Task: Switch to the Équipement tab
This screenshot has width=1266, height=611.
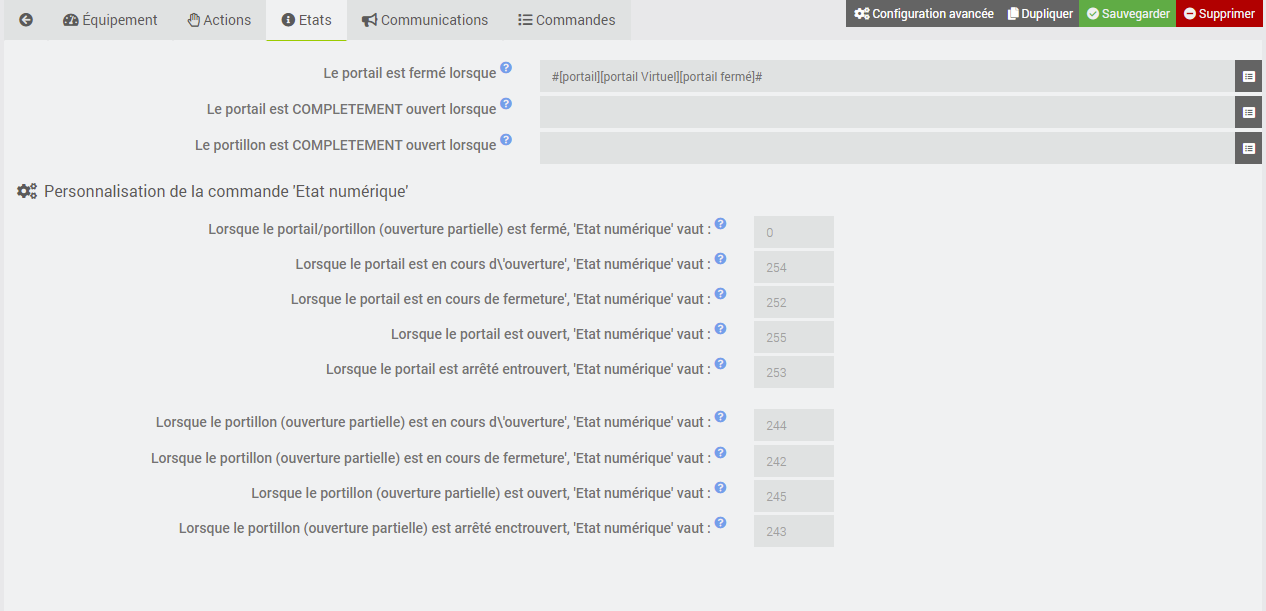Action: point(110,20)
